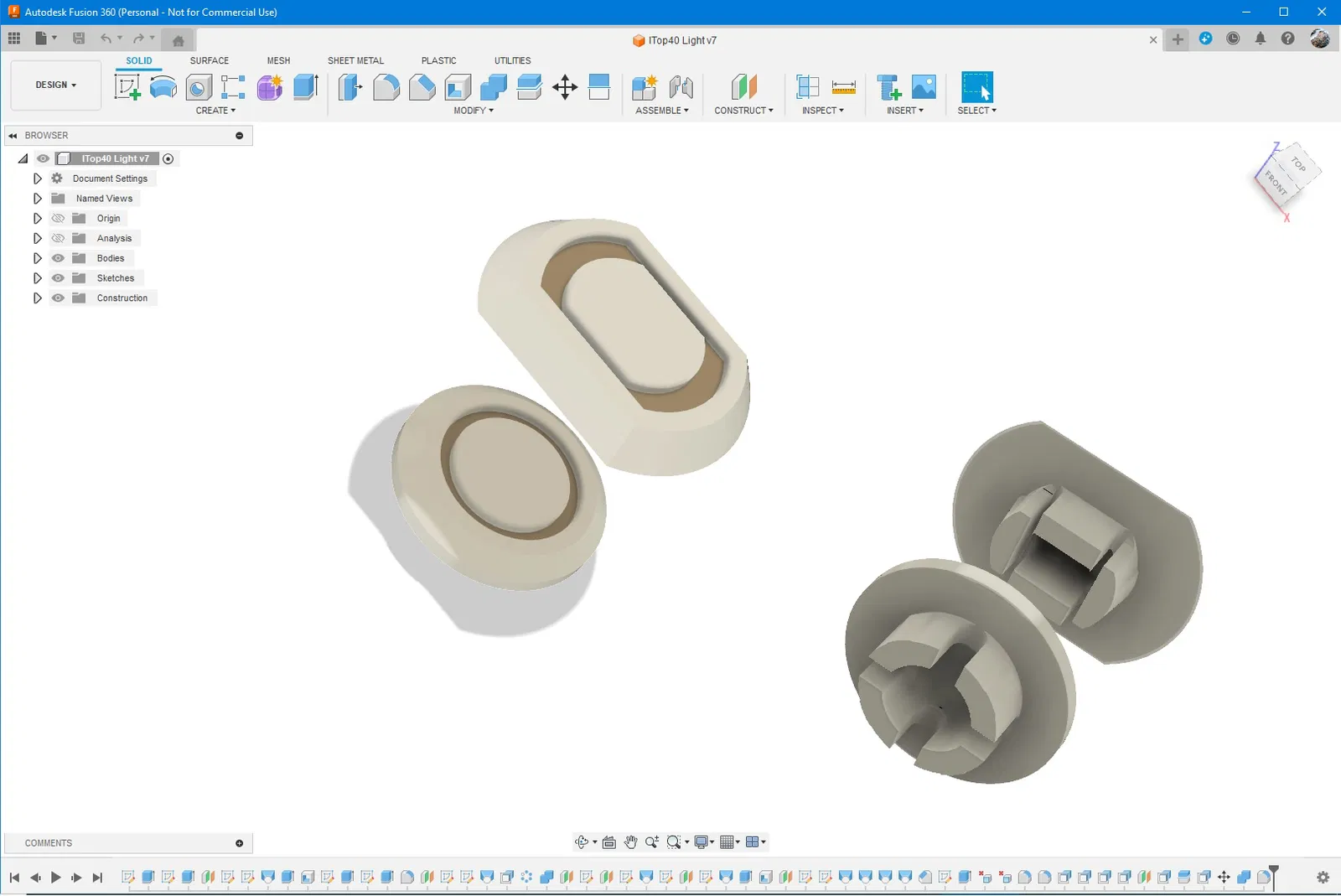This screenshot has width=1341, height=896.
Task: Toggle visibility of Sketches folder
Action: (58, 278)
